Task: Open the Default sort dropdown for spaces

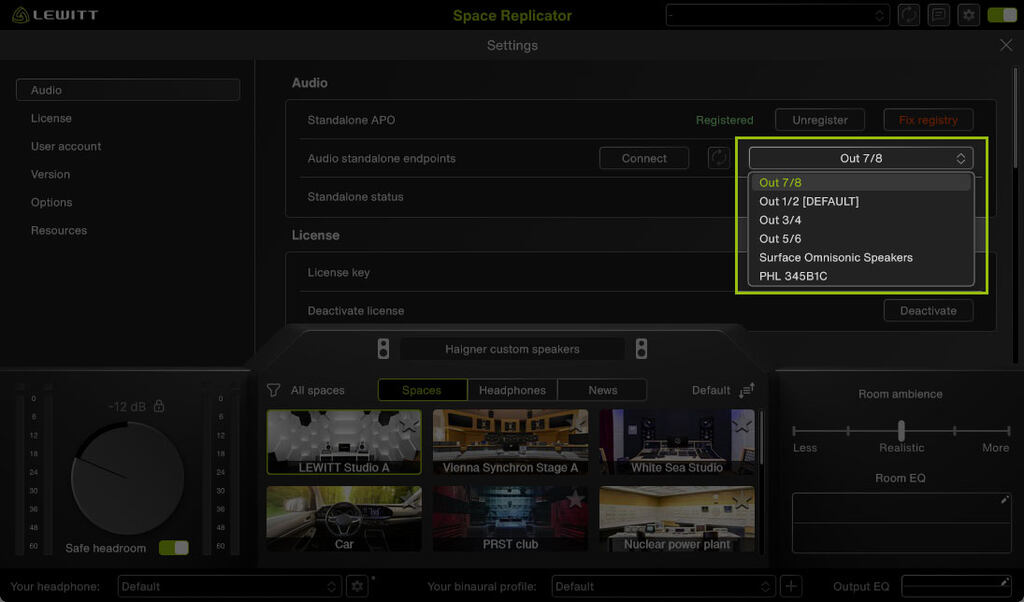Action: [x=711, y=390]
